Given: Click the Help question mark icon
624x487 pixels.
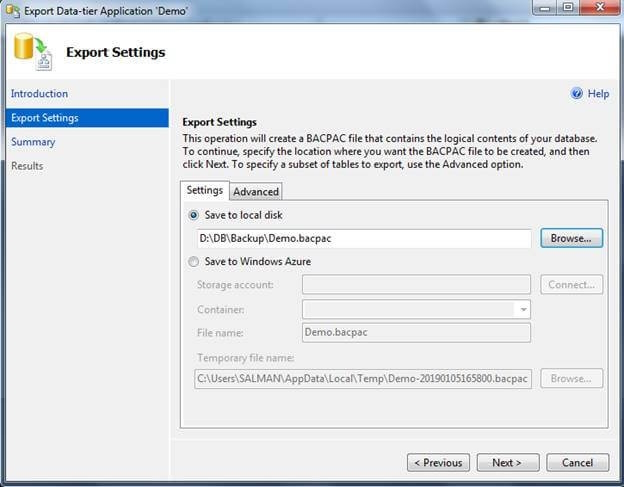Looking at the screenshot, I should [576, 93].
